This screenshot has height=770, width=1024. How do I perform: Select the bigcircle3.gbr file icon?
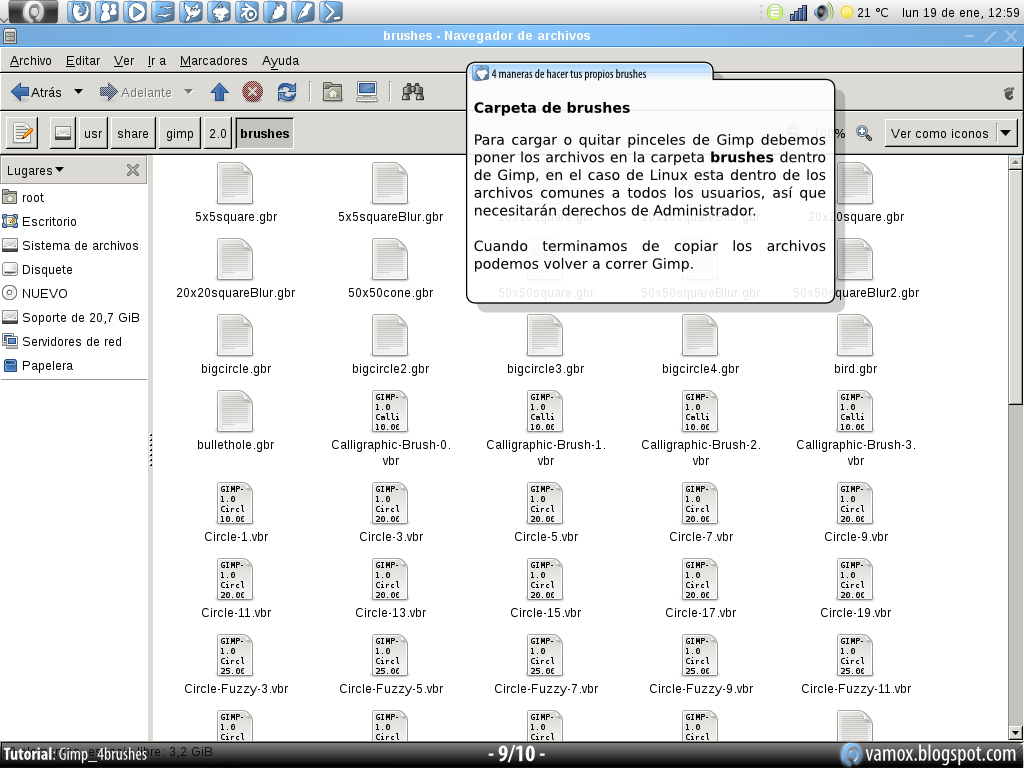click(x=545, y=335)
